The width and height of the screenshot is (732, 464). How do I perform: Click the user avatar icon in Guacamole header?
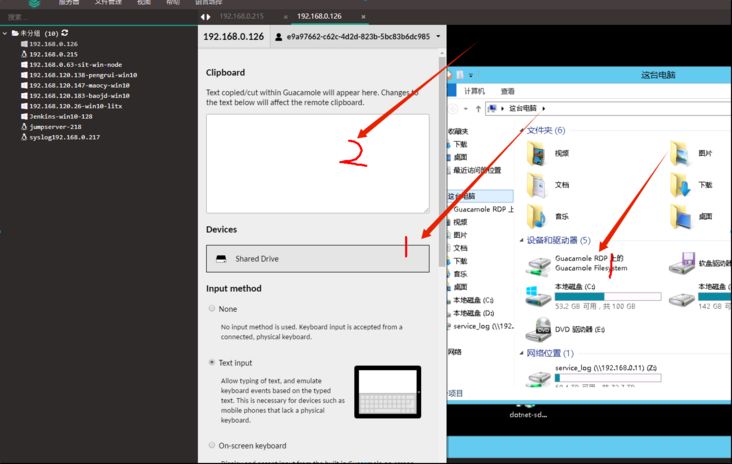point(279,37)
